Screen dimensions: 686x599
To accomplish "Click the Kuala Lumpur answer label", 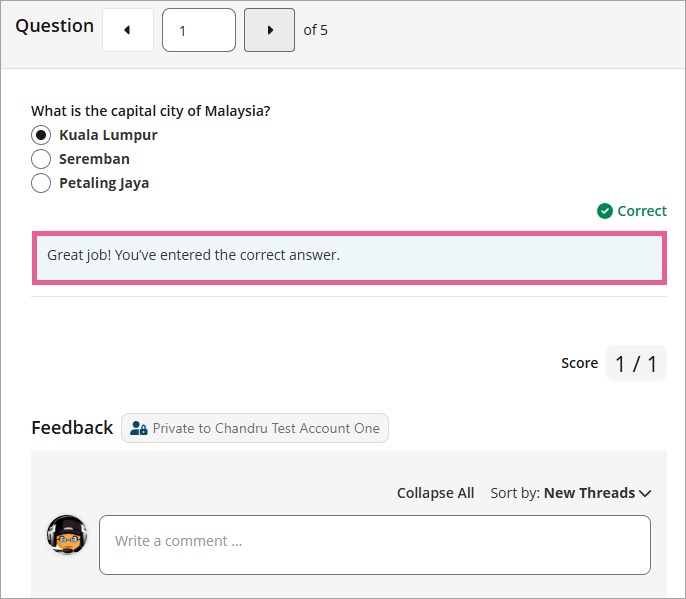I will click(x=108, y=135).
